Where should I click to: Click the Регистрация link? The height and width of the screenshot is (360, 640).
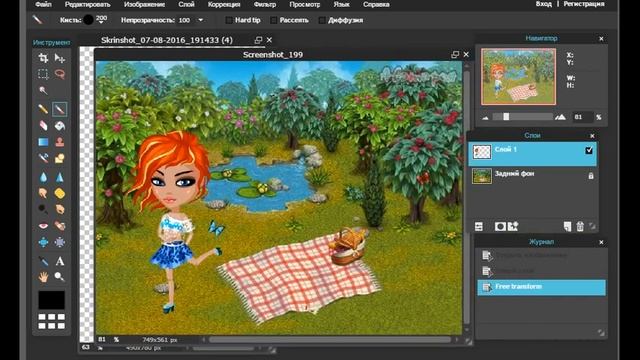pos(584,4)
